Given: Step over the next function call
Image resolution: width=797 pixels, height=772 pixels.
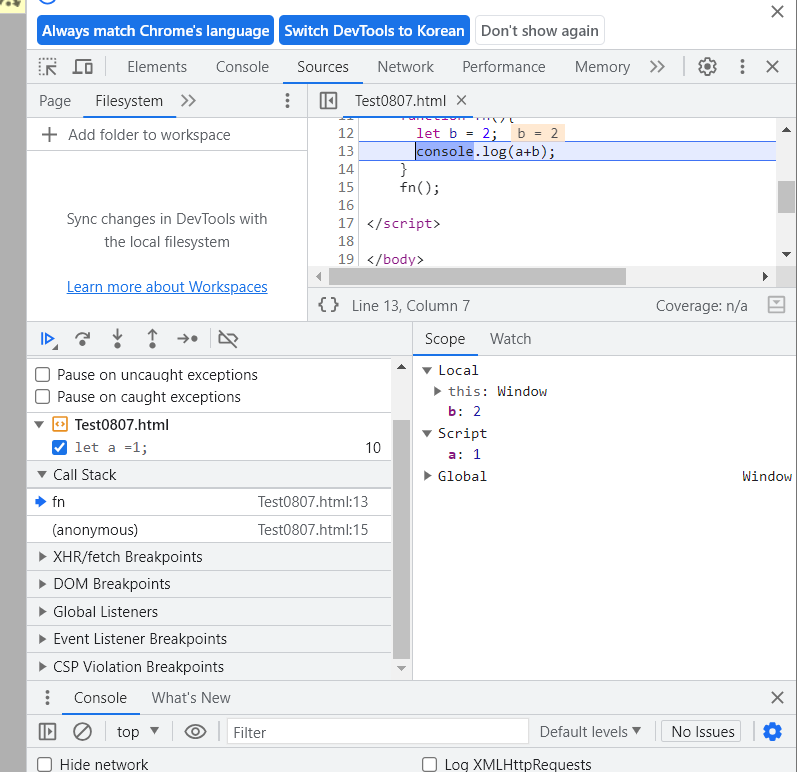Looking at the screenshot, I should click(x=82, y=338).
